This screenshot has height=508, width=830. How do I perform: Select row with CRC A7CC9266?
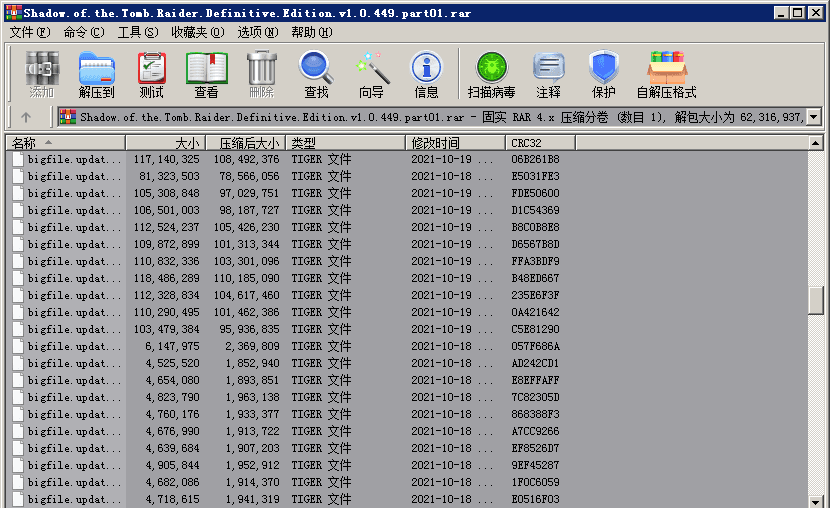click(x=407, y=431)
